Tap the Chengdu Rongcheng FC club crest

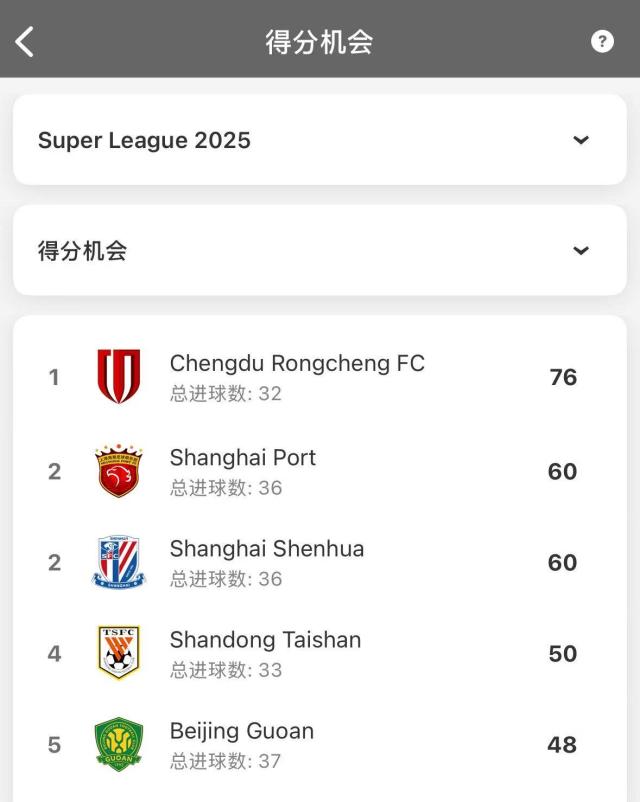coord(118,377)
